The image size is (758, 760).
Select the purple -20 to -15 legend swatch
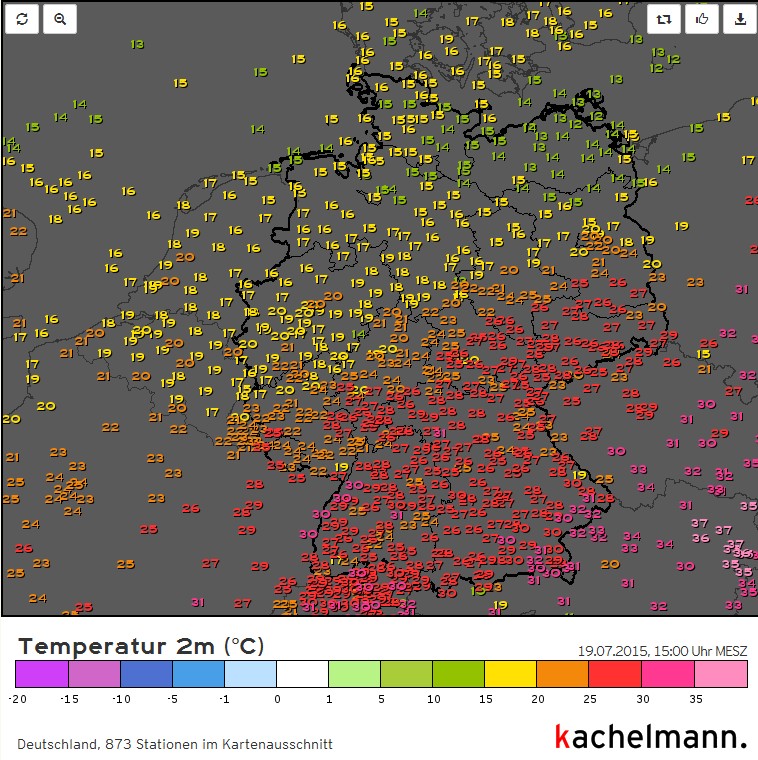click(x=42, y=674)
